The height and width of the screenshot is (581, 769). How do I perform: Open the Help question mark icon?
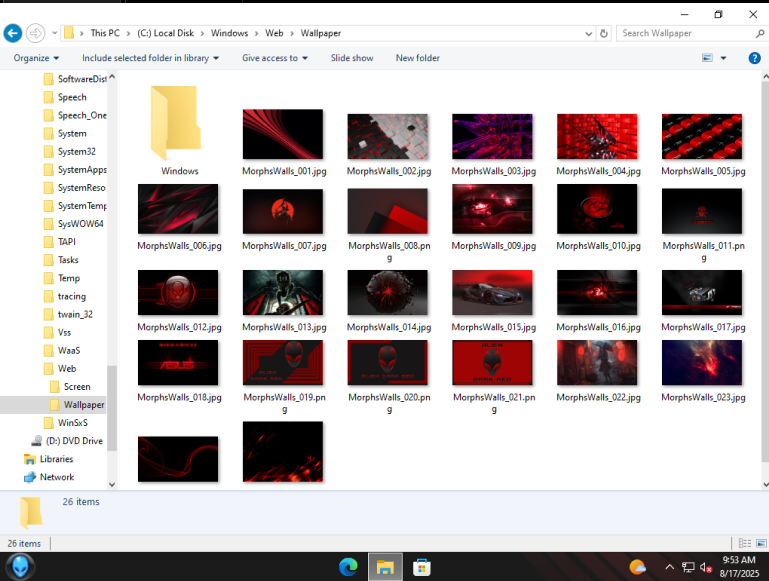754,58
